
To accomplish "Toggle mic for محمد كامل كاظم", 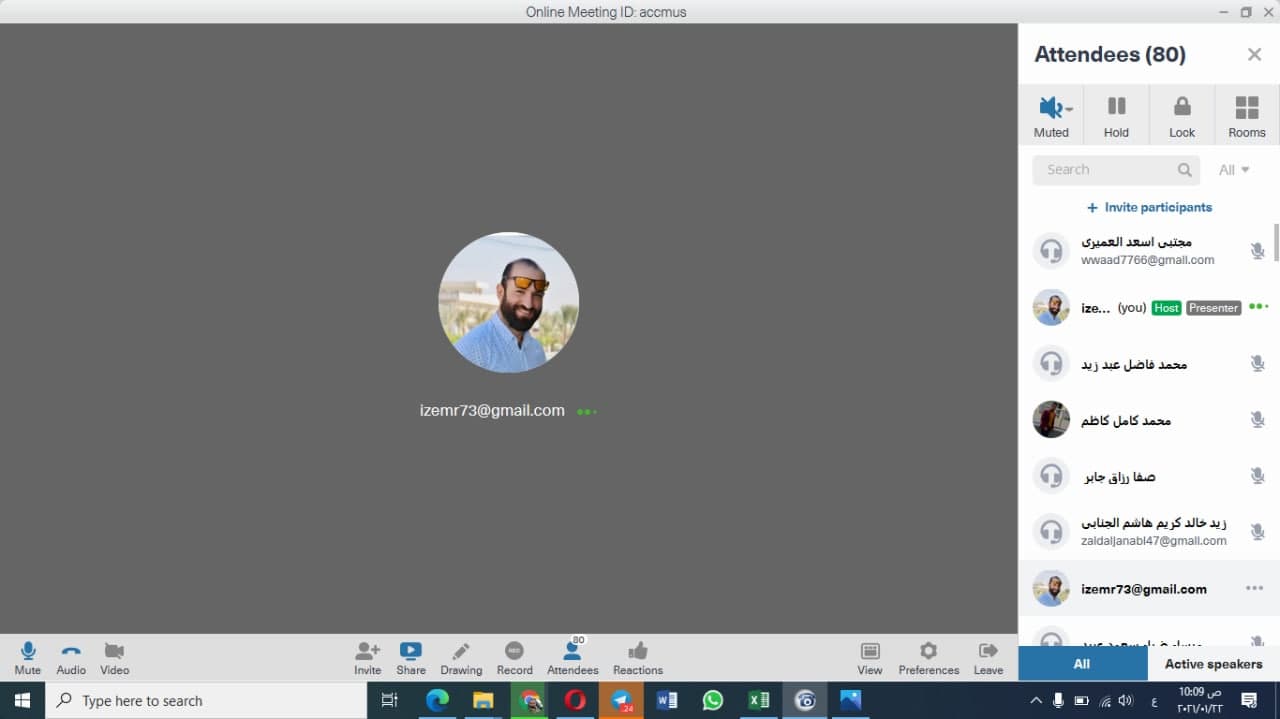I will (1257, 419).
